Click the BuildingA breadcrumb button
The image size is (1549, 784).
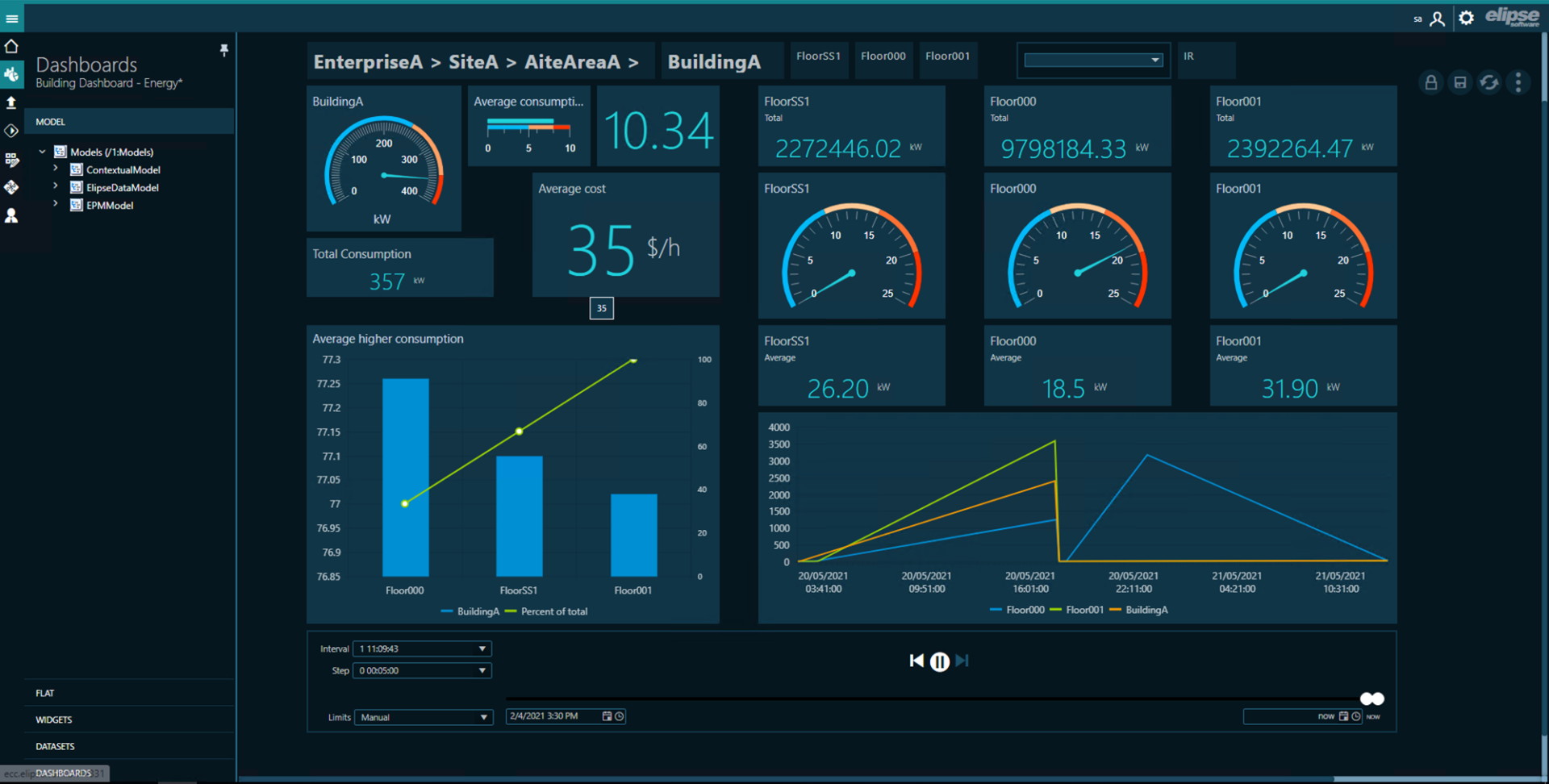[x=713, y=62]
